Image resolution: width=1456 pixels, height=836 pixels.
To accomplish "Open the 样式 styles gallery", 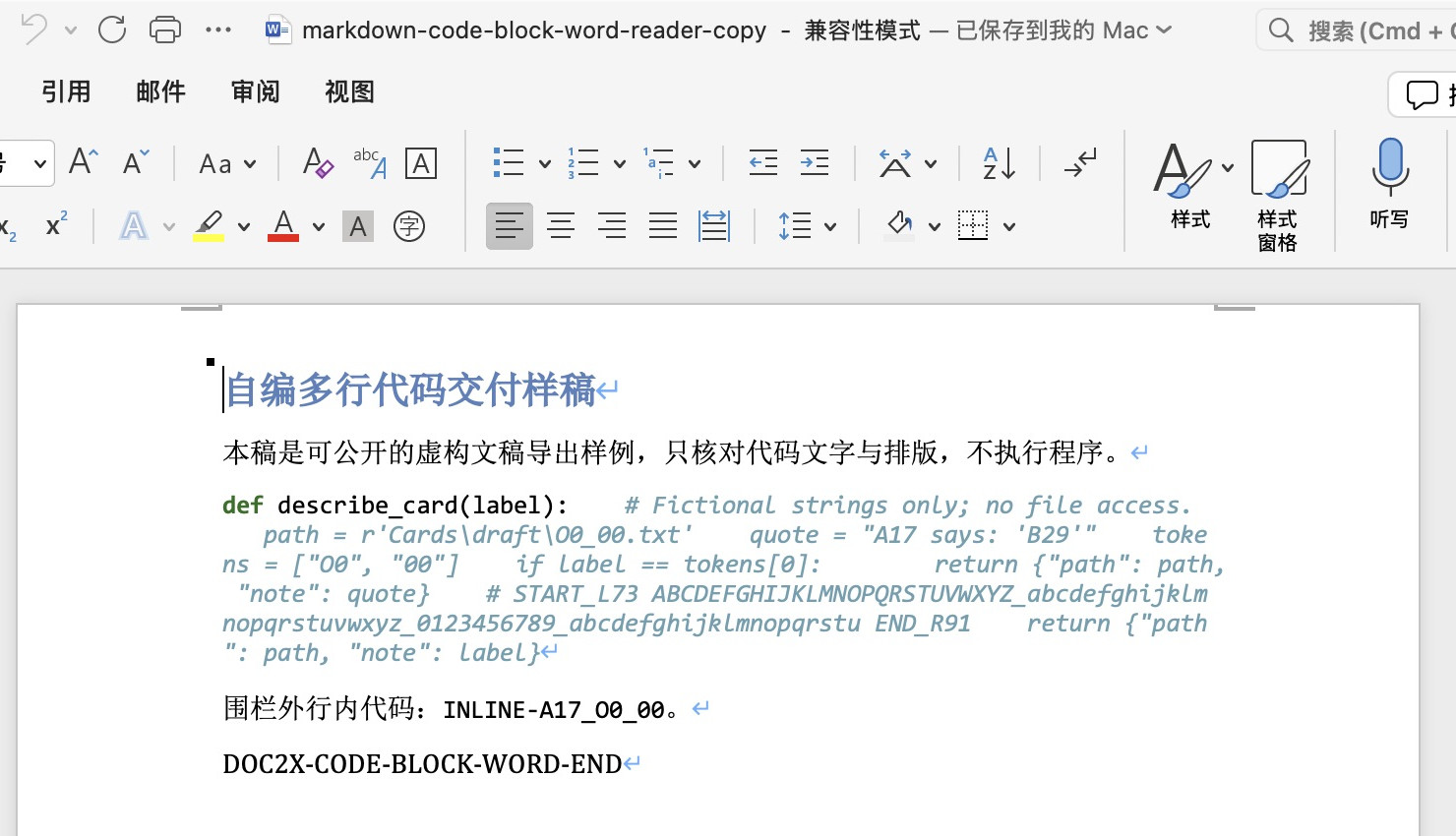I will [1190, 187].
